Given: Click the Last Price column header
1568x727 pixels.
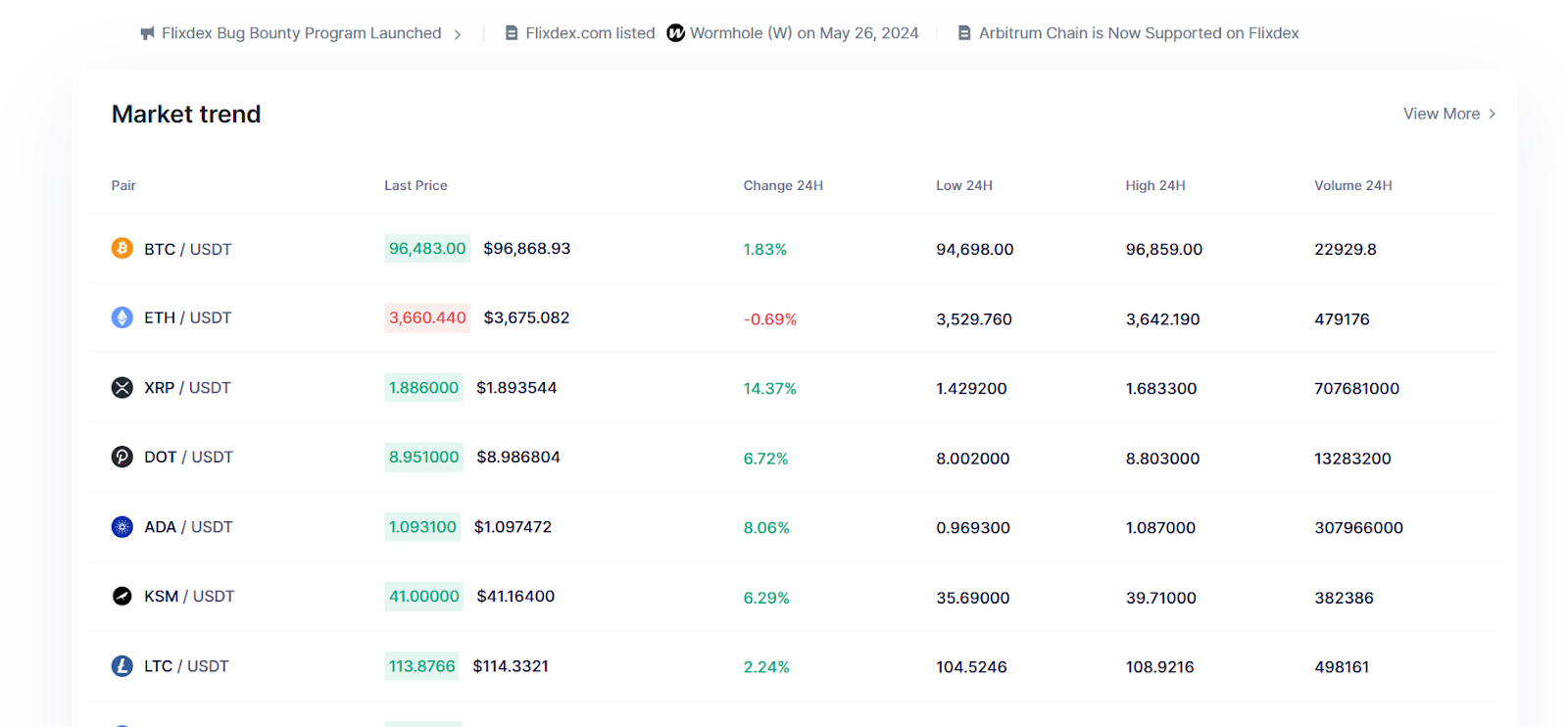Looking at the screenshot, I should (x=416, y=185).
